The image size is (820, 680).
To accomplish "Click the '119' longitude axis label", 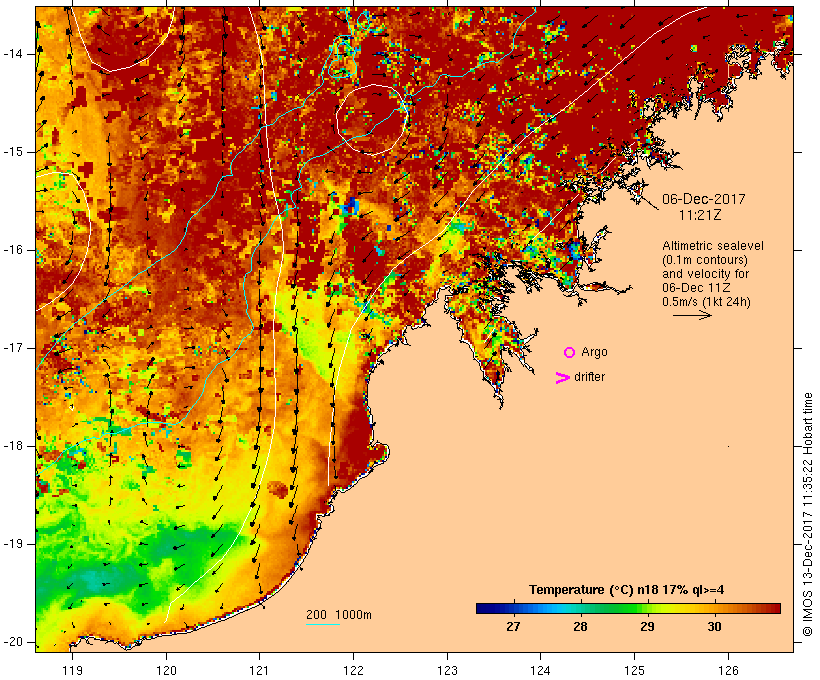I will point(73,670).
